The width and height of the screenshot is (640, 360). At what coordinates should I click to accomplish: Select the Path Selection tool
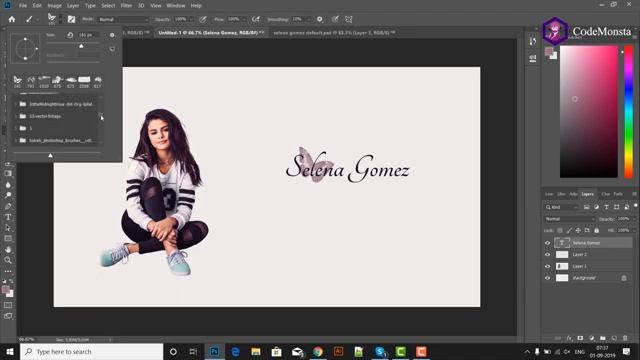click(x=8, y=228)
